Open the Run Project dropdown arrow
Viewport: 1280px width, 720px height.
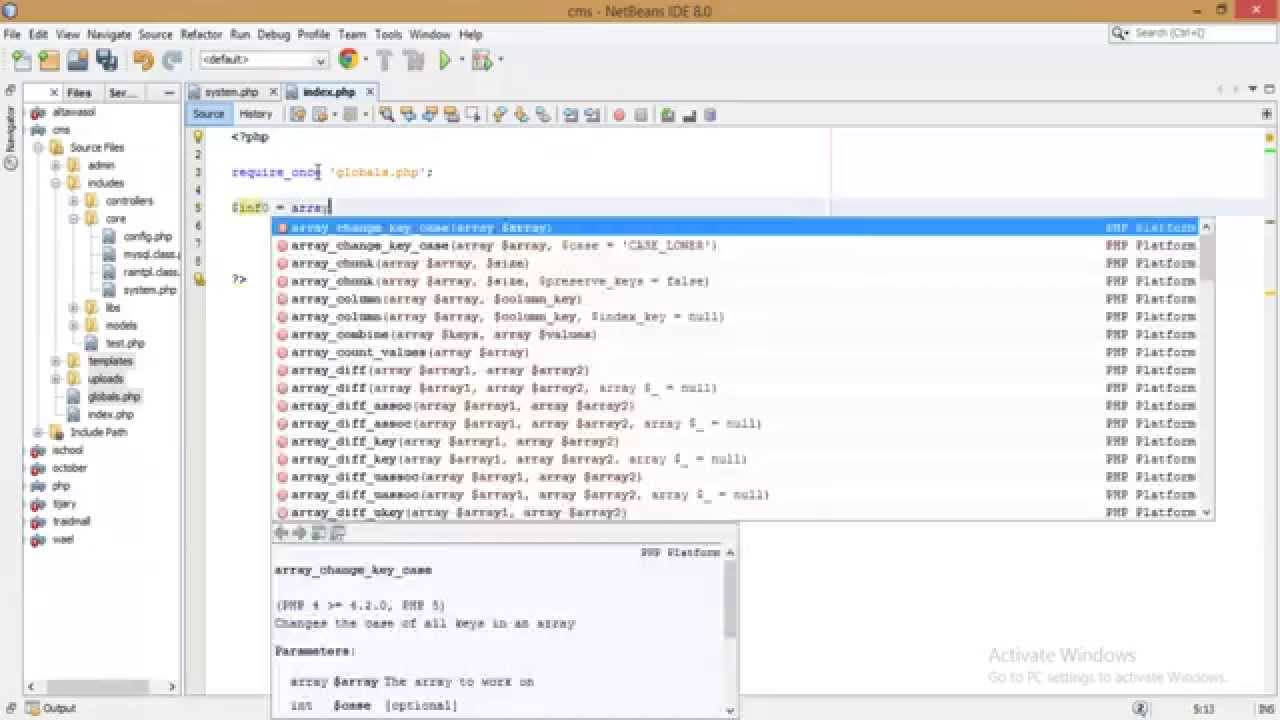point(460,60)
